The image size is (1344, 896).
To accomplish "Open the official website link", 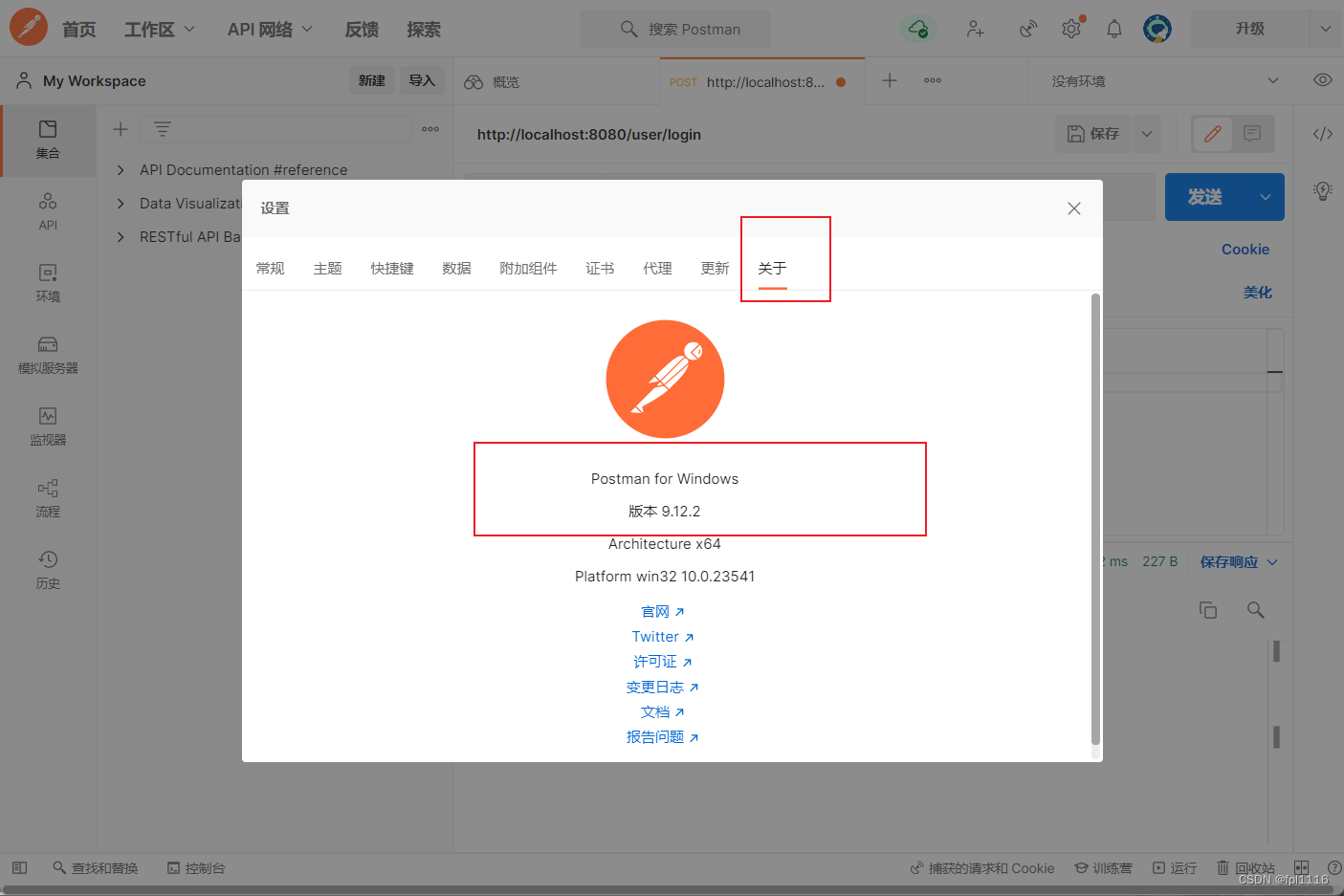I will 663,612.
